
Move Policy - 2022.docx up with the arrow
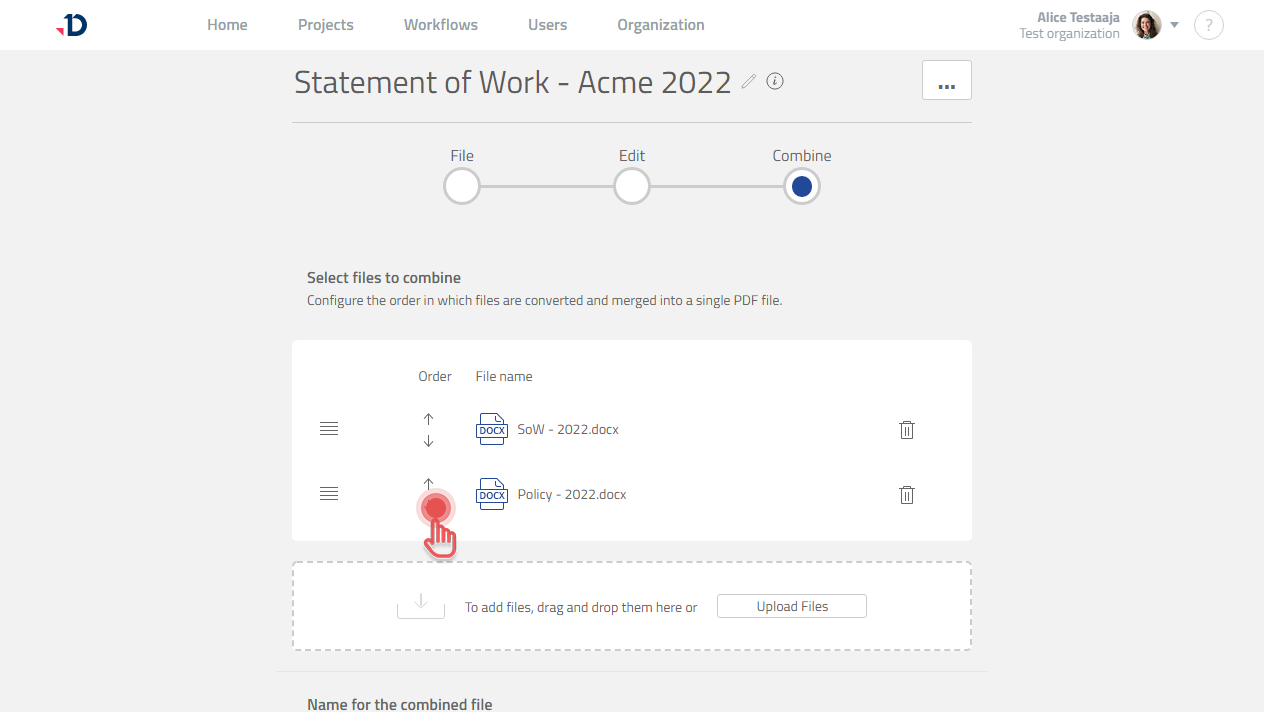(x=428, y=484)
